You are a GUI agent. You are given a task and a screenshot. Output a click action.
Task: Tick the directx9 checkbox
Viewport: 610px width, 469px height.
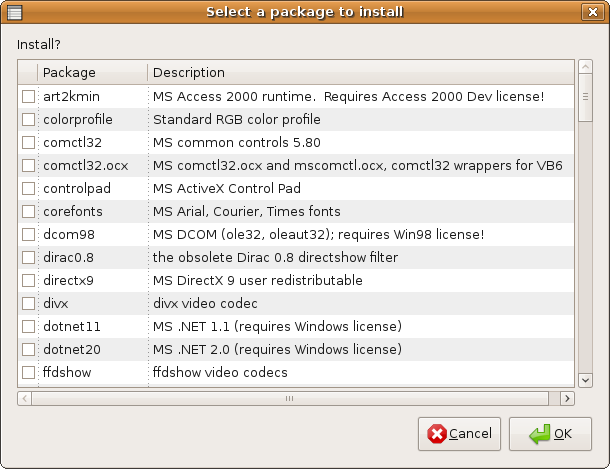coord(28,280)
